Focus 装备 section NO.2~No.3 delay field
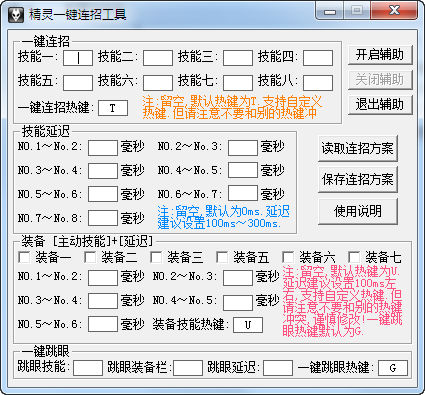This screenshot has height=395, width=425. tap(238, 278)
